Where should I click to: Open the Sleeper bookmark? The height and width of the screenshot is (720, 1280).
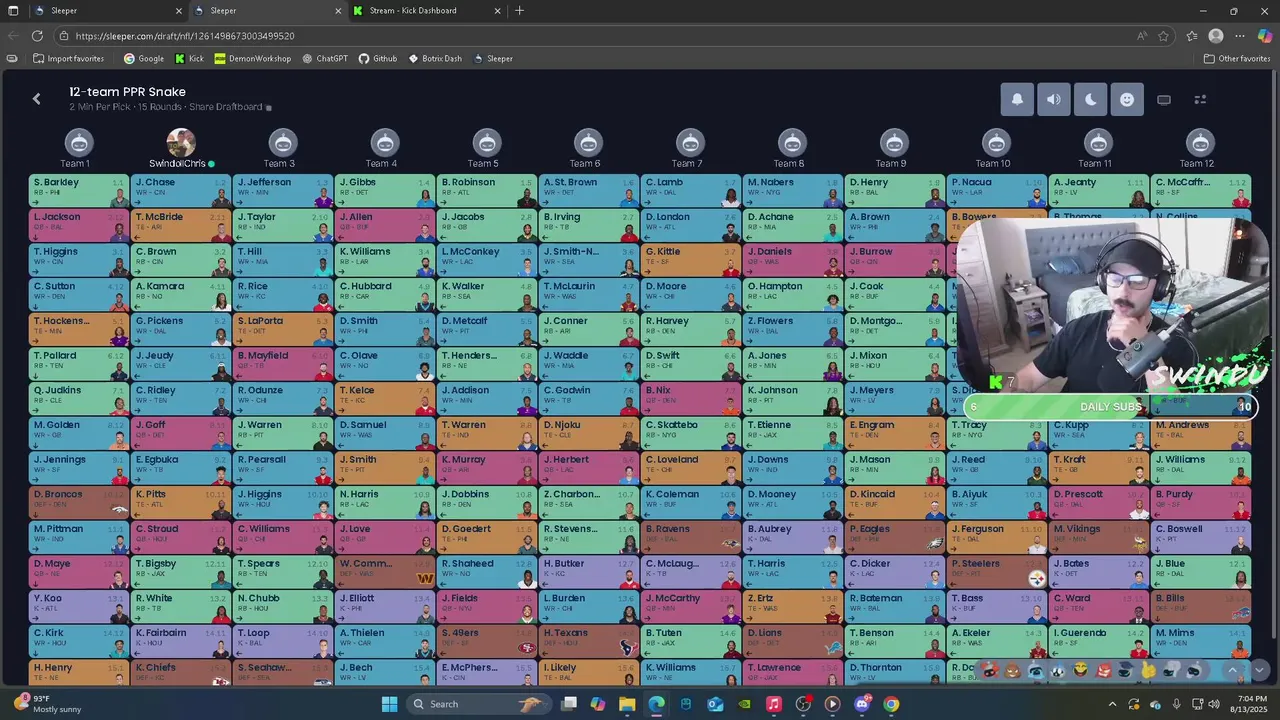coord(493,59)
